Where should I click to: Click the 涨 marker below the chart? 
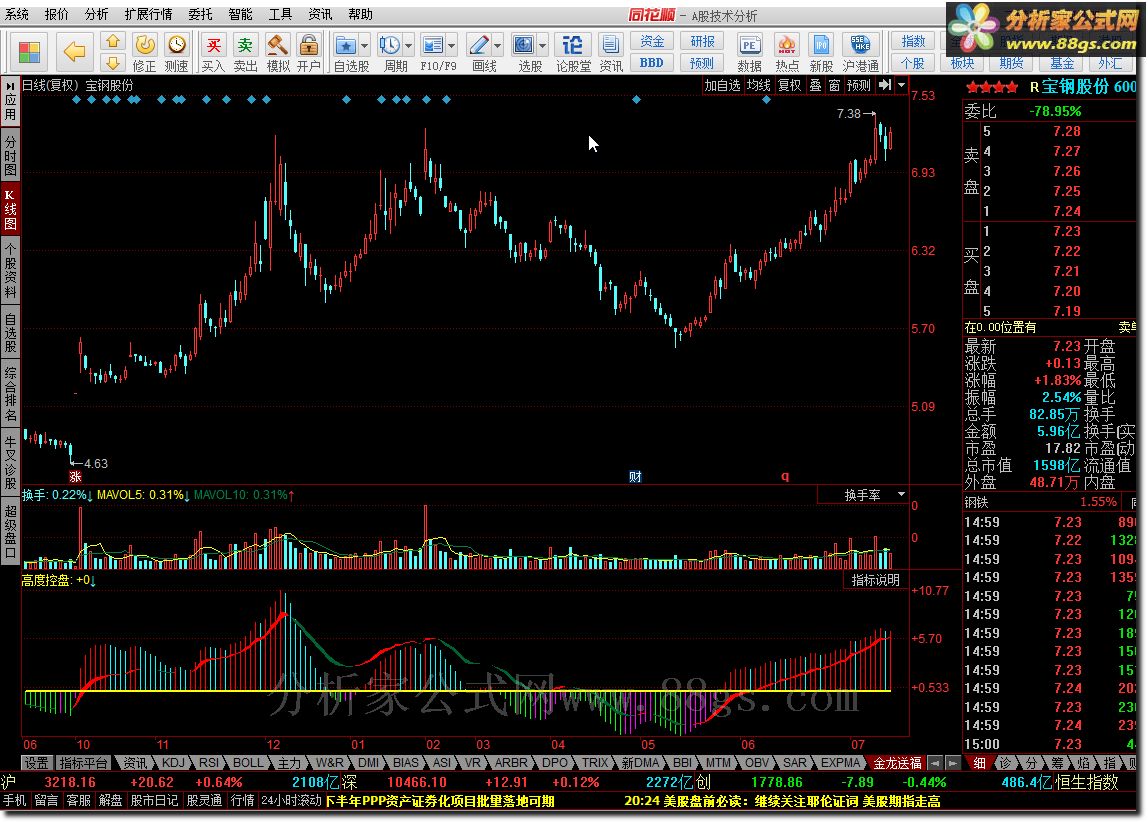click(75, 477)
